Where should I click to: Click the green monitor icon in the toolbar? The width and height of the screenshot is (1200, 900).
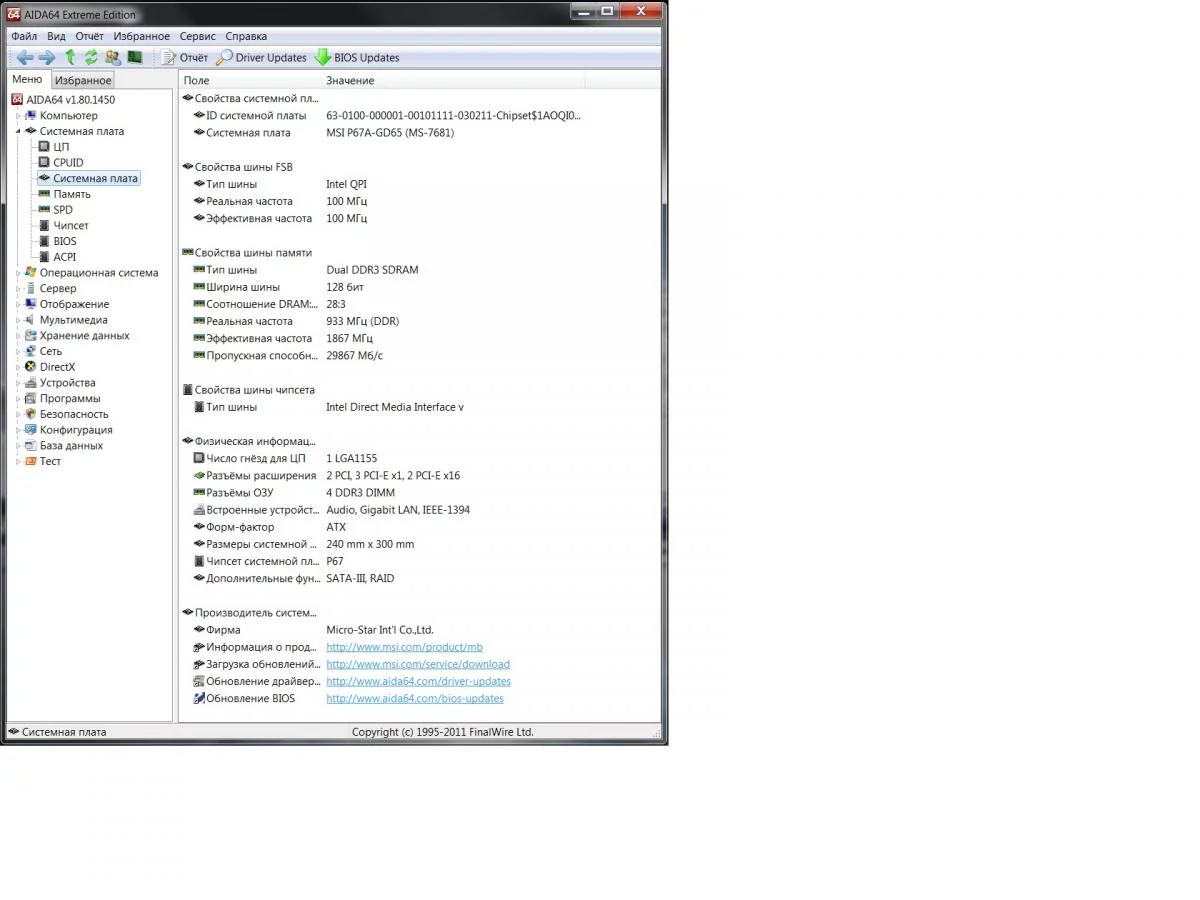[x=134, y=57]
